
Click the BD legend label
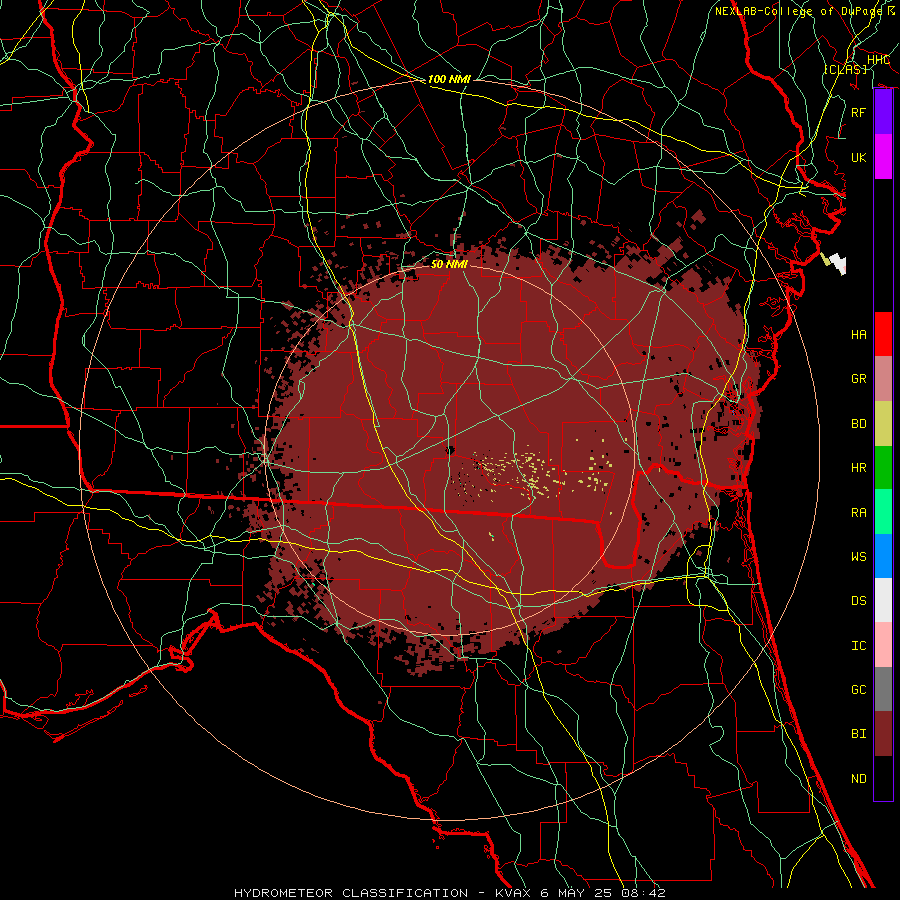click(859, 424)
